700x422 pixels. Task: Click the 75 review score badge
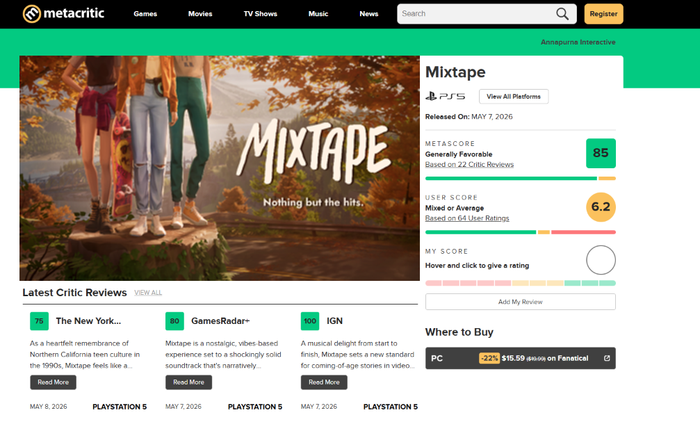pos(39,321)
